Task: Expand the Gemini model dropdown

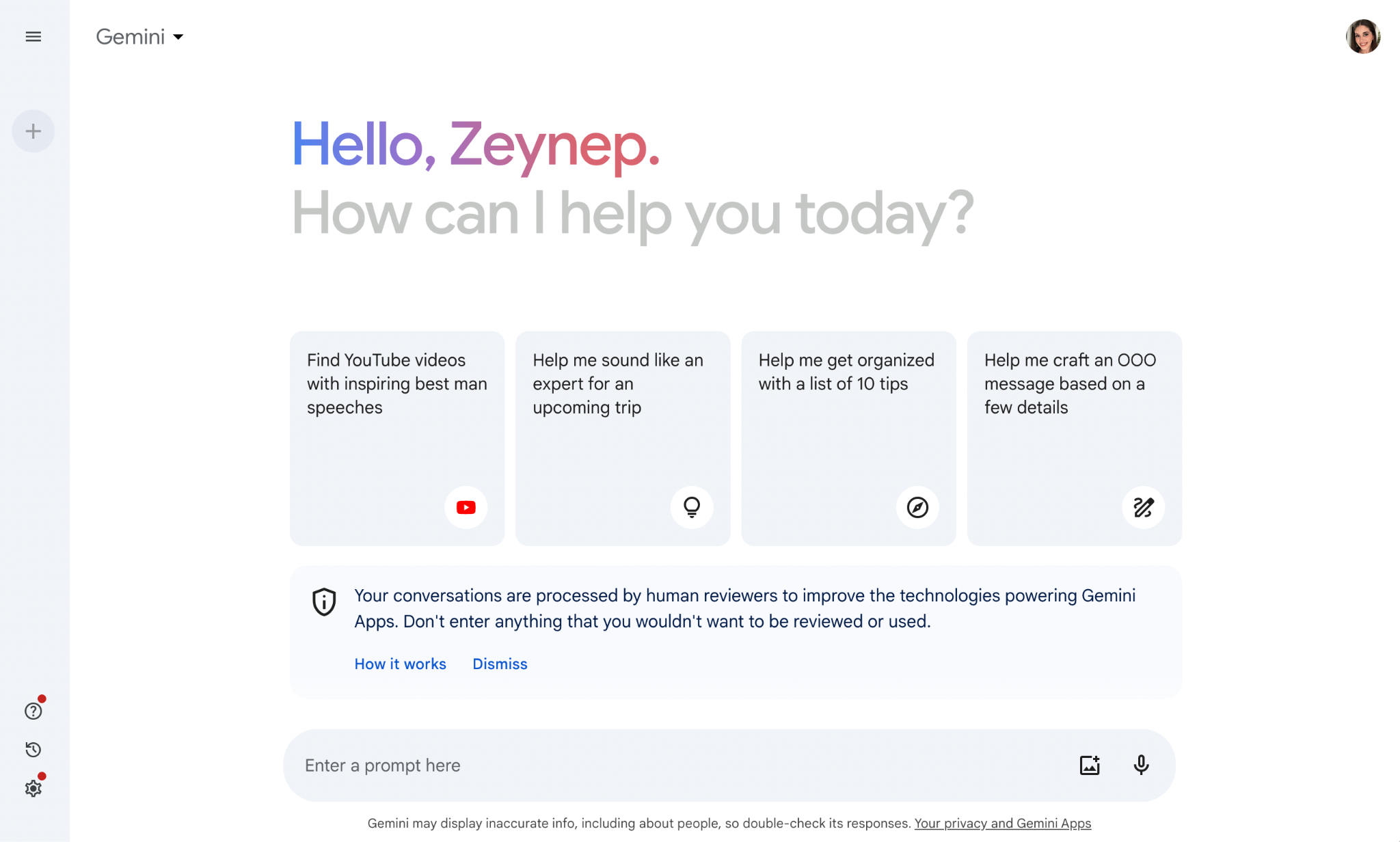Action: pyautogui.click(x=140, y=37)
